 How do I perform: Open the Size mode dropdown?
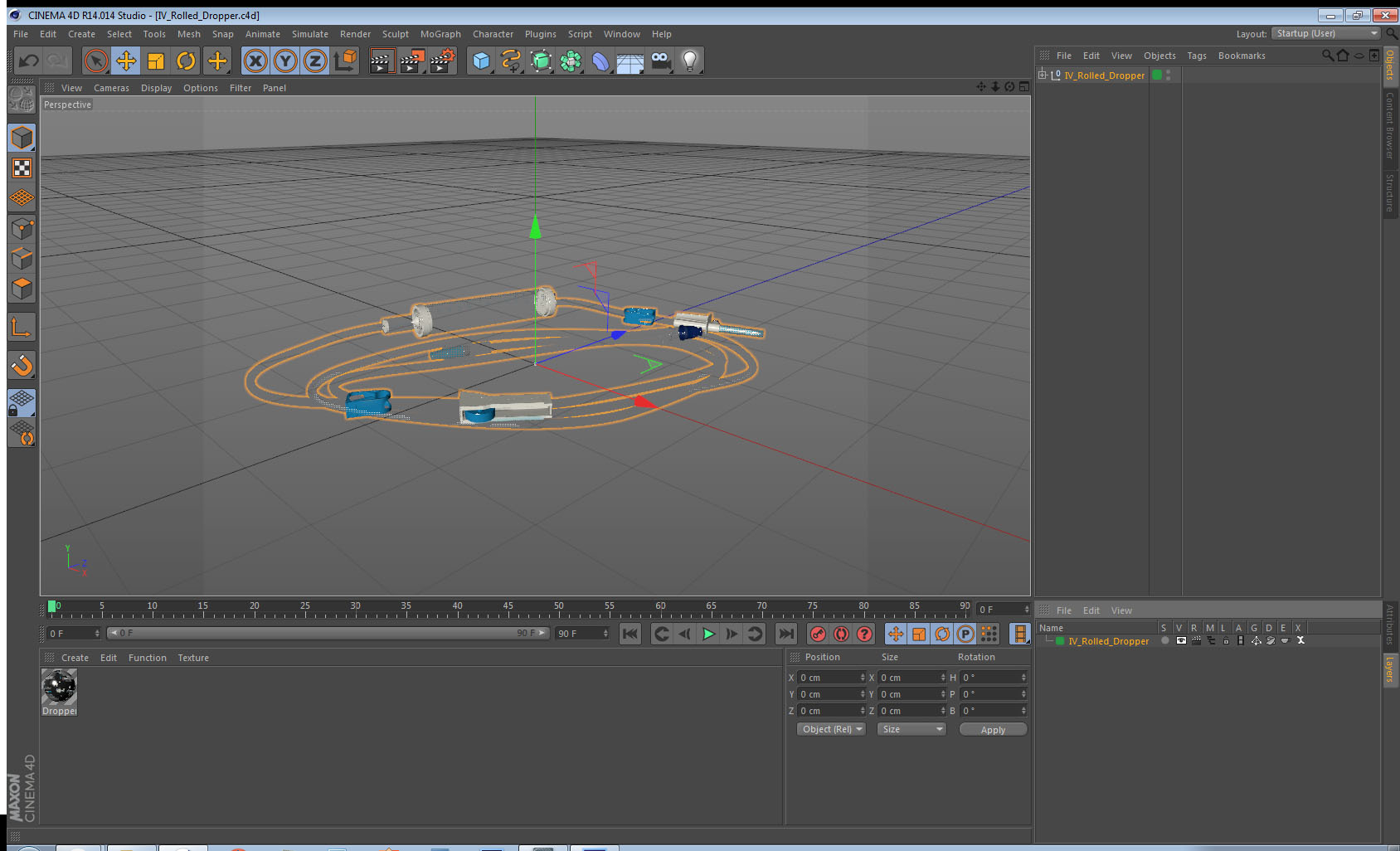point(911,729)
